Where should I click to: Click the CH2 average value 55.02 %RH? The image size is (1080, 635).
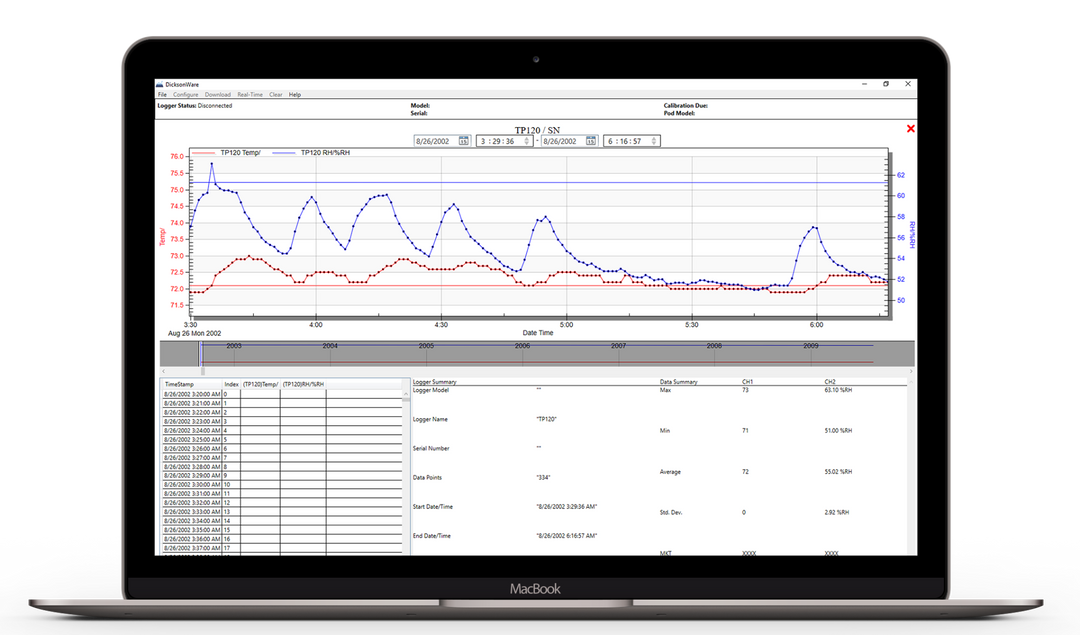coord(838,472)
